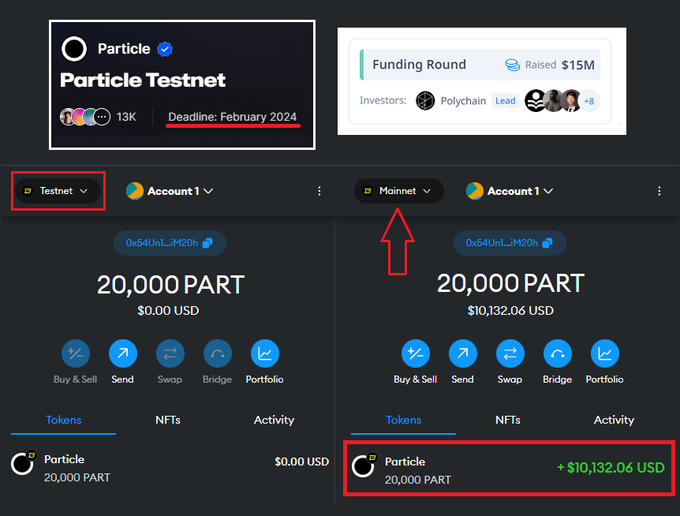Click the Funding Round heading
The width and height of the screenshot is (680, 516).
pyautogui.click(x=419, y=65)
